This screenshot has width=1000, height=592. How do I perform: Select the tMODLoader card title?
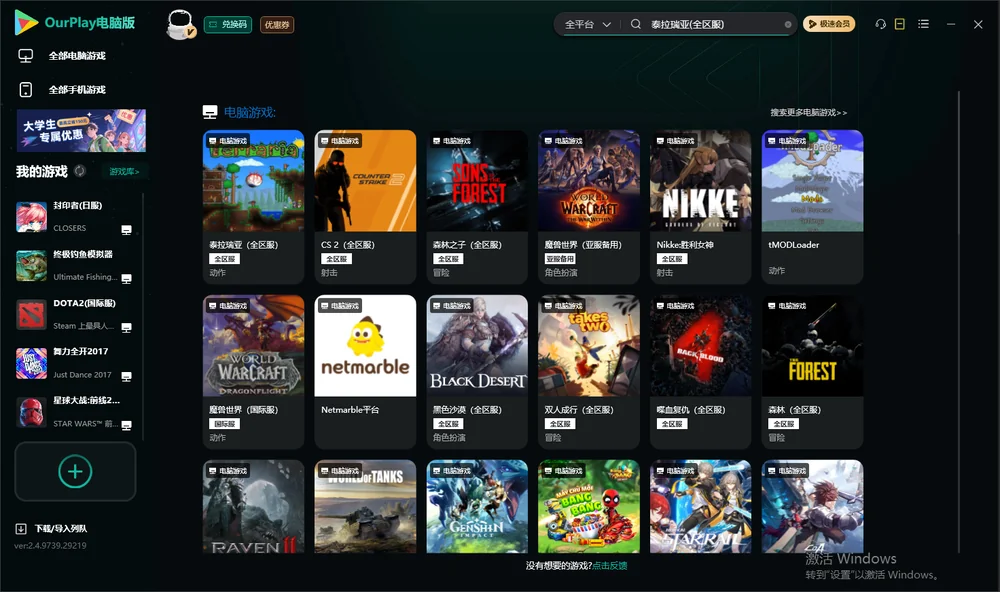[794, 245]
